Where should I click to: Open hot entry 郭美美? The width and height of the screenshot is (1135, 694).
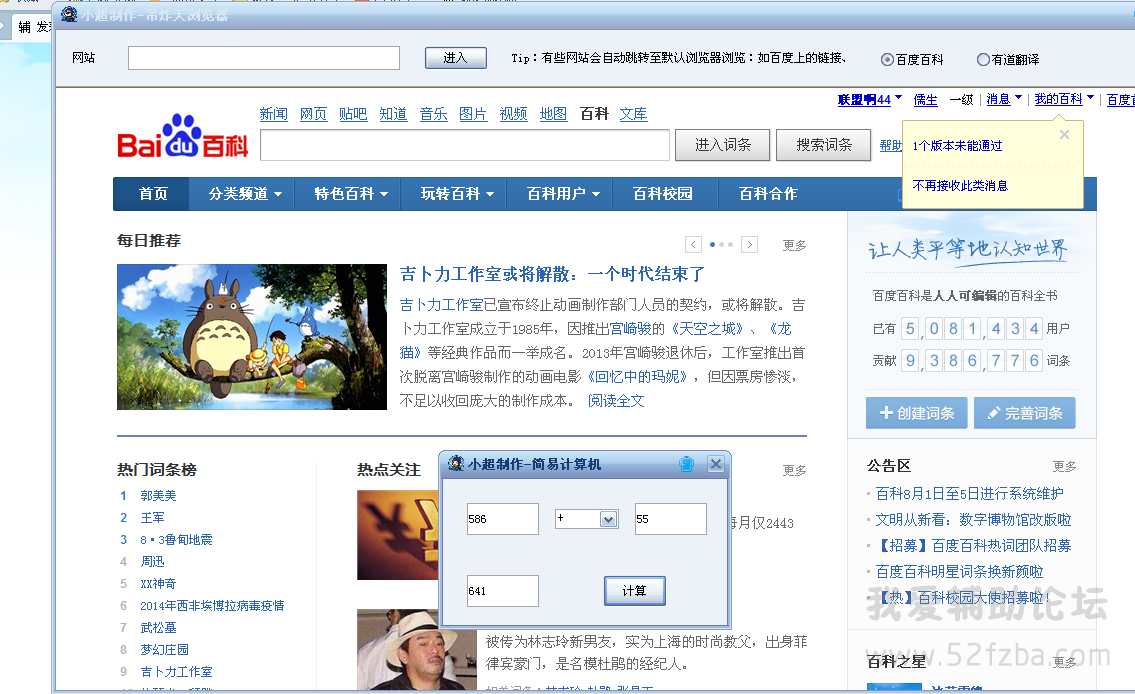click(x=159, y=496)
